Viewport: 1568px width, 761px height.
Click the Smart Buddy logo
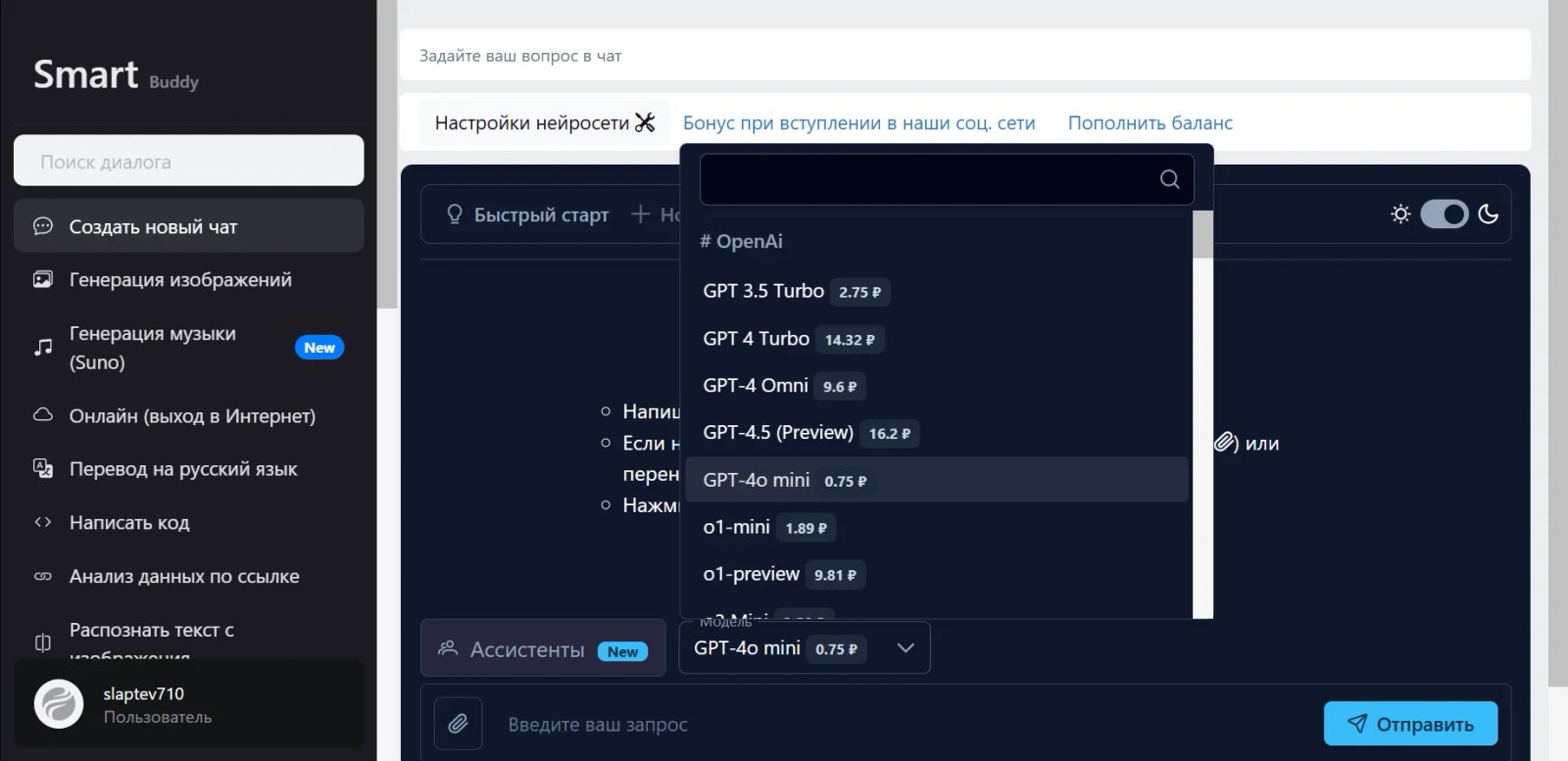(x=116, y=74)
